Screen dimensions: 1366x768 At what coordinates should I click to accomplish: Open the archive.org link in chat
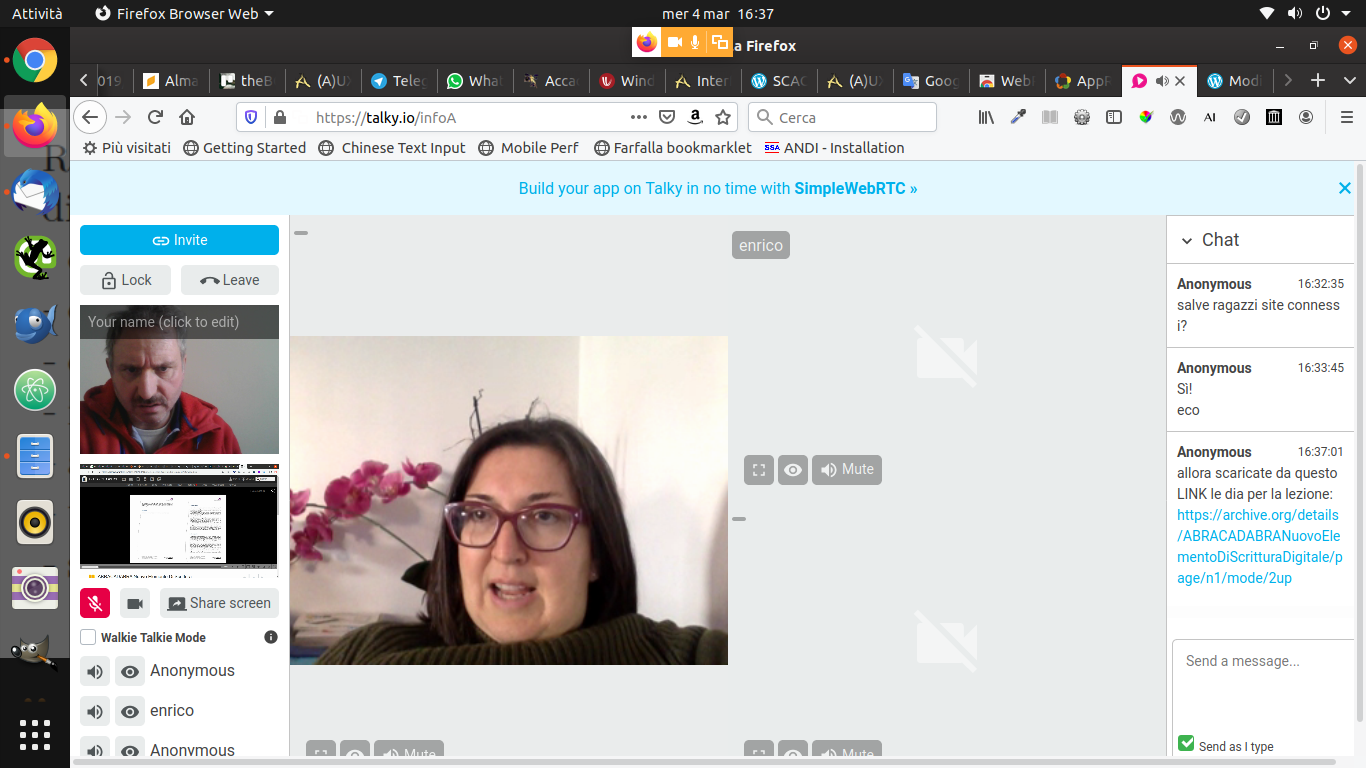1258,547
